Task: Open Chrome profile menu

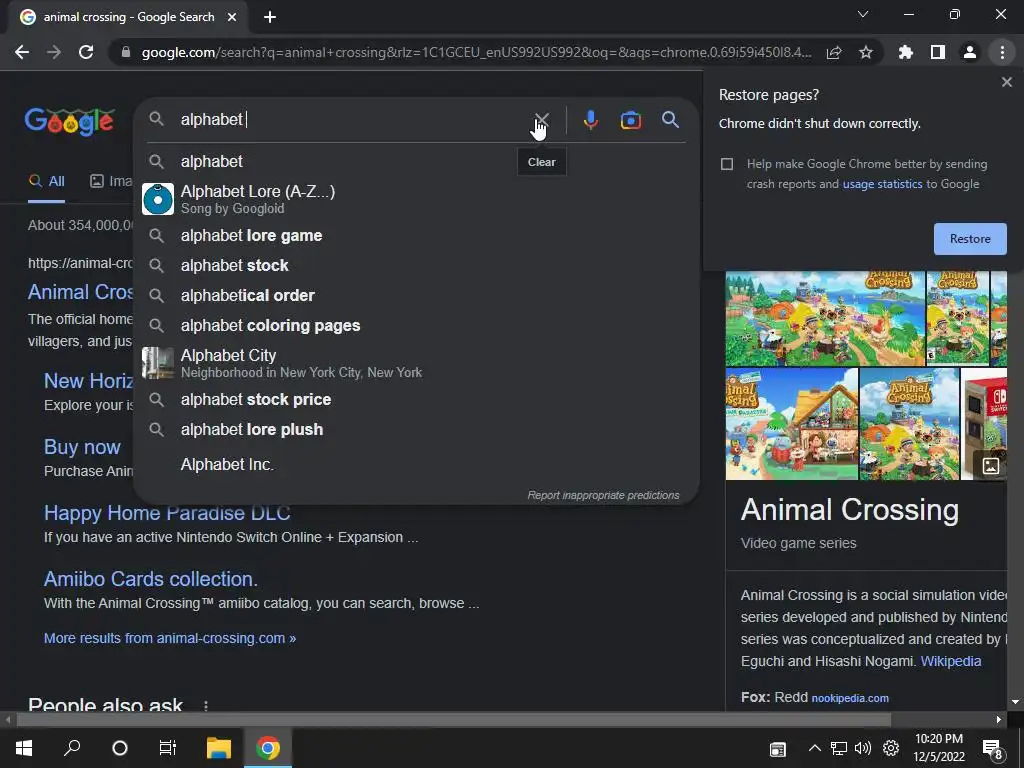Action: [x=970, y=52]
